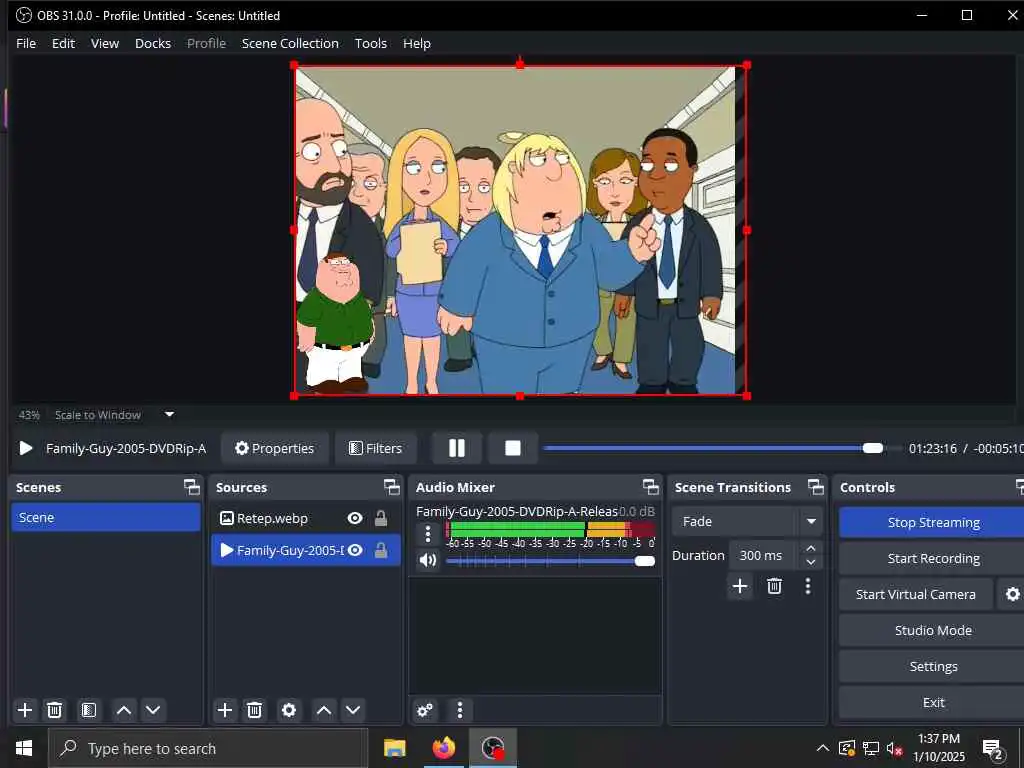Click the preview video canvas
This screenshot has width=1024, height=768.
[520, 230]
